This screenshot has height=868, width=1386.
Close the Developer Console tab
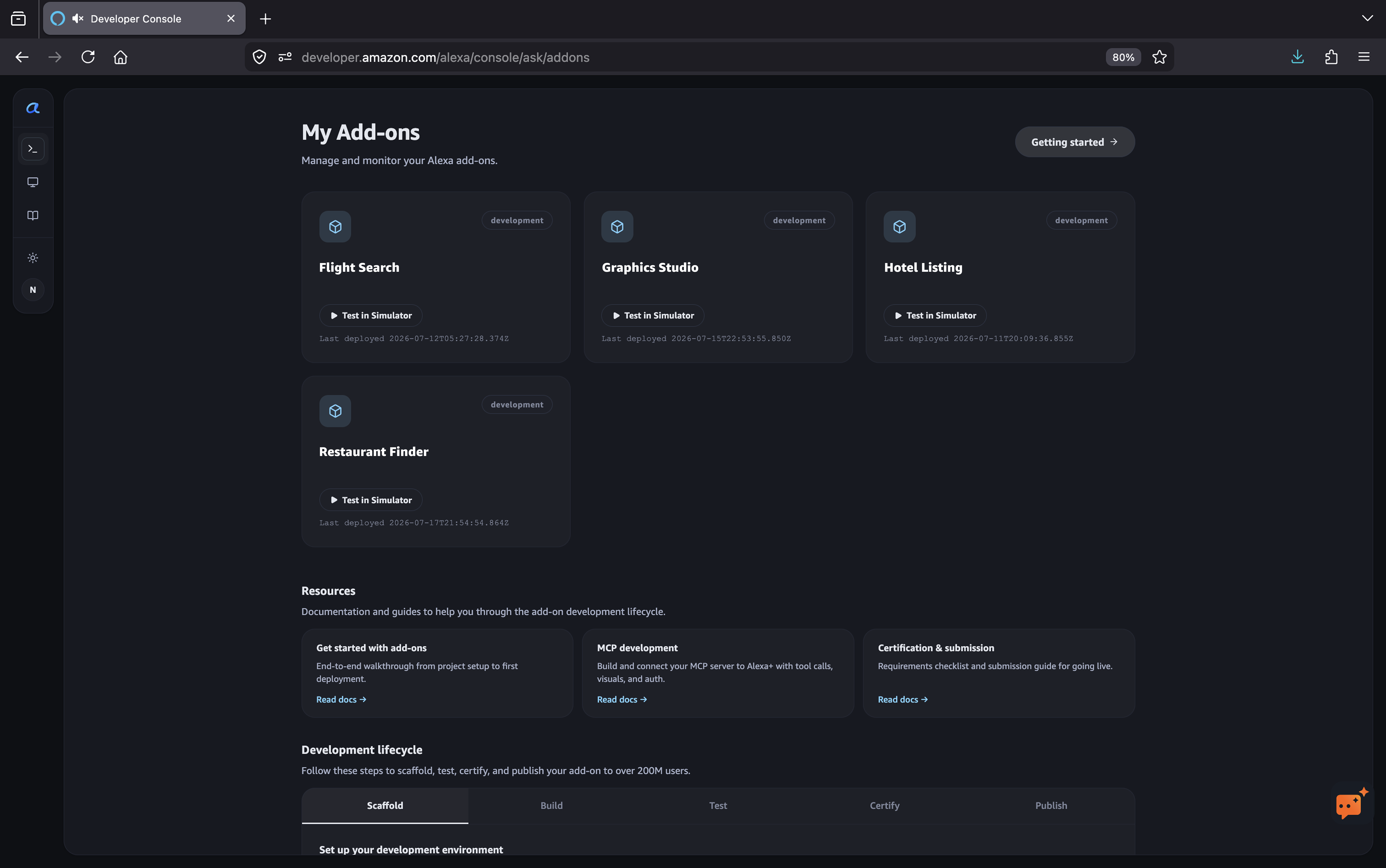coord(231,18)
